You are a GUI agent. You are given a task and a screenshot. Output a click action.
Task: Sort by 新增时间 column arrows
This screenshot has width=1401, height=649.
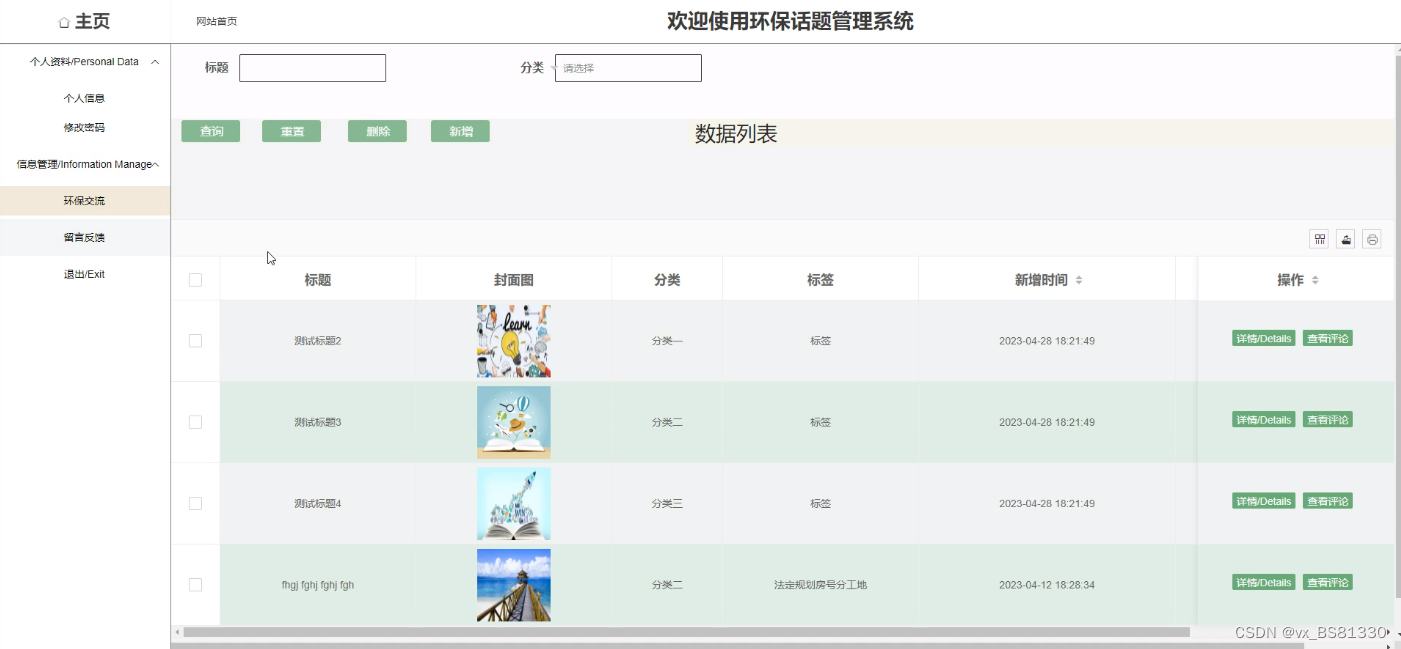click(x=1079, y=281)
